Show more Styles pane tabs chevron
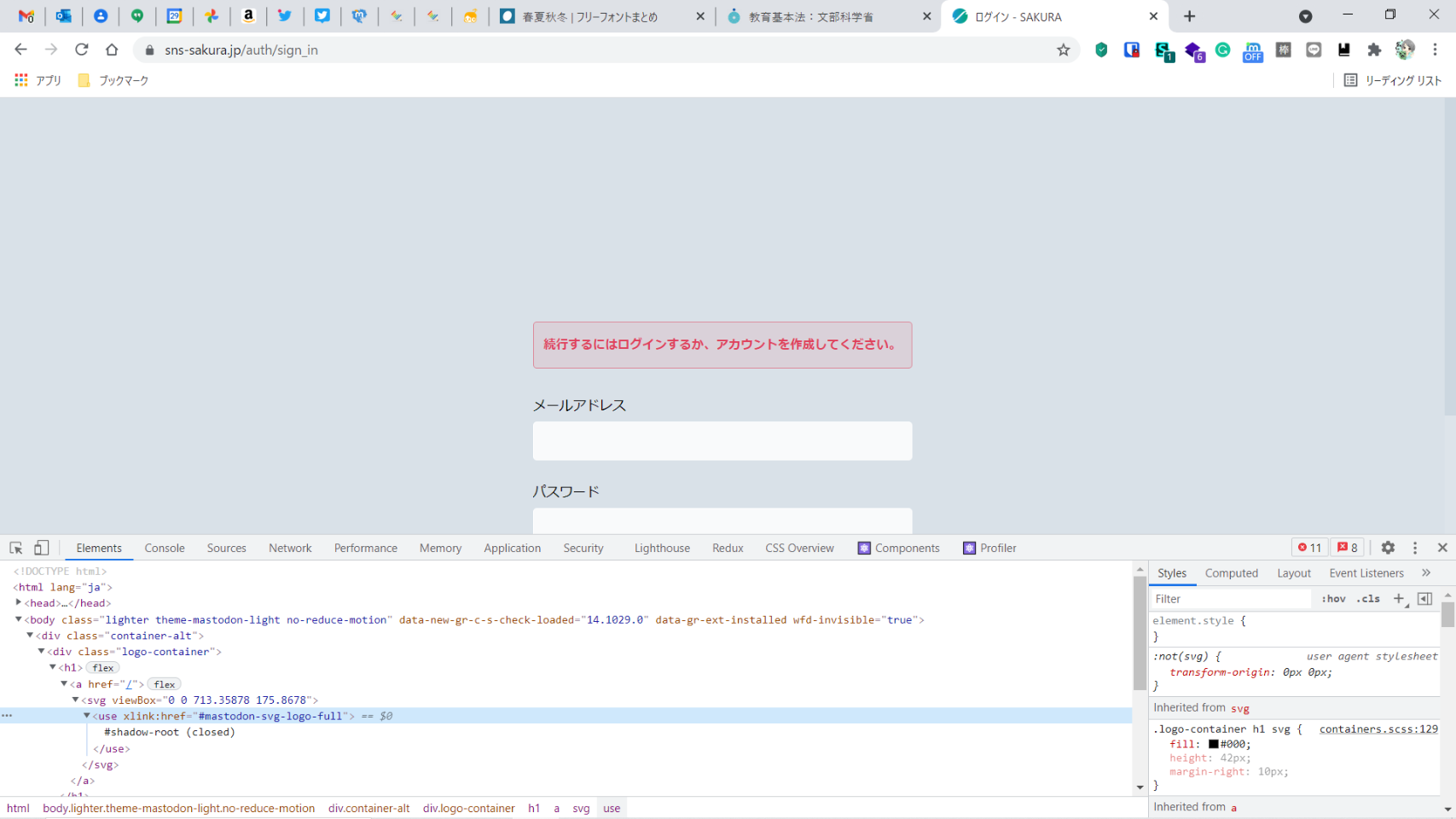Screen dimensions: 1456x819 coord(1426,573)
